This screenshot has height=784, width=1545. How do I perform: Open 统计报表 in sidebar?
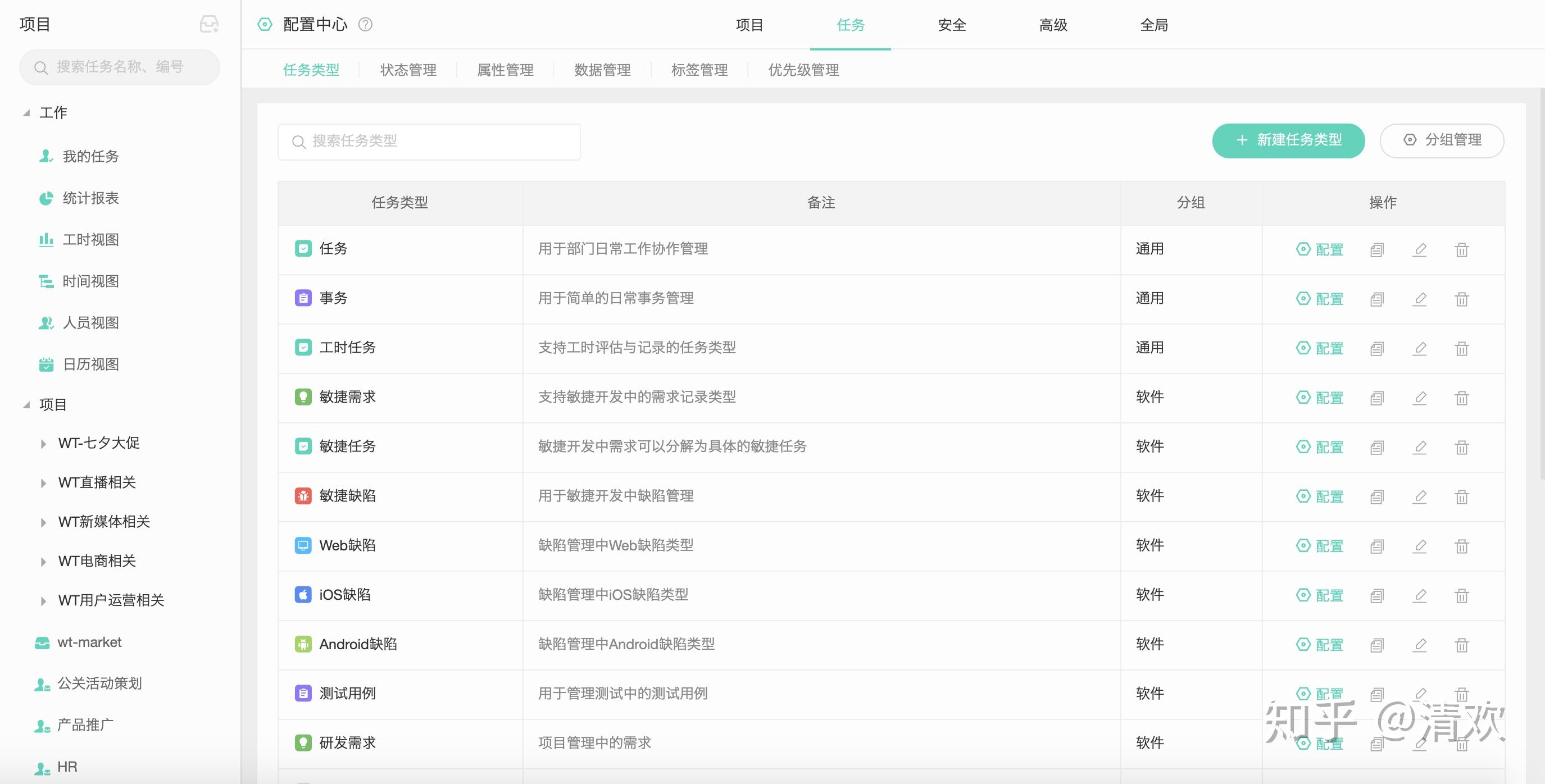[x=79, y=198]
